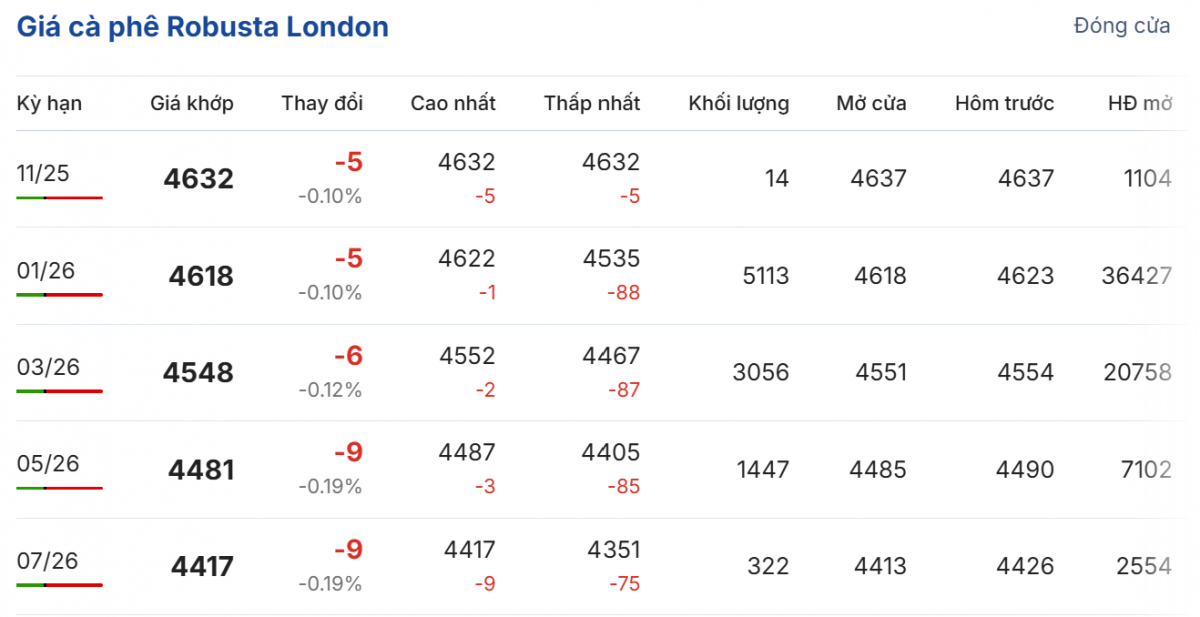Click the 'Hôm trước' column header
Viewport: 1200px width, 617px height.
tap(1004, 103)
